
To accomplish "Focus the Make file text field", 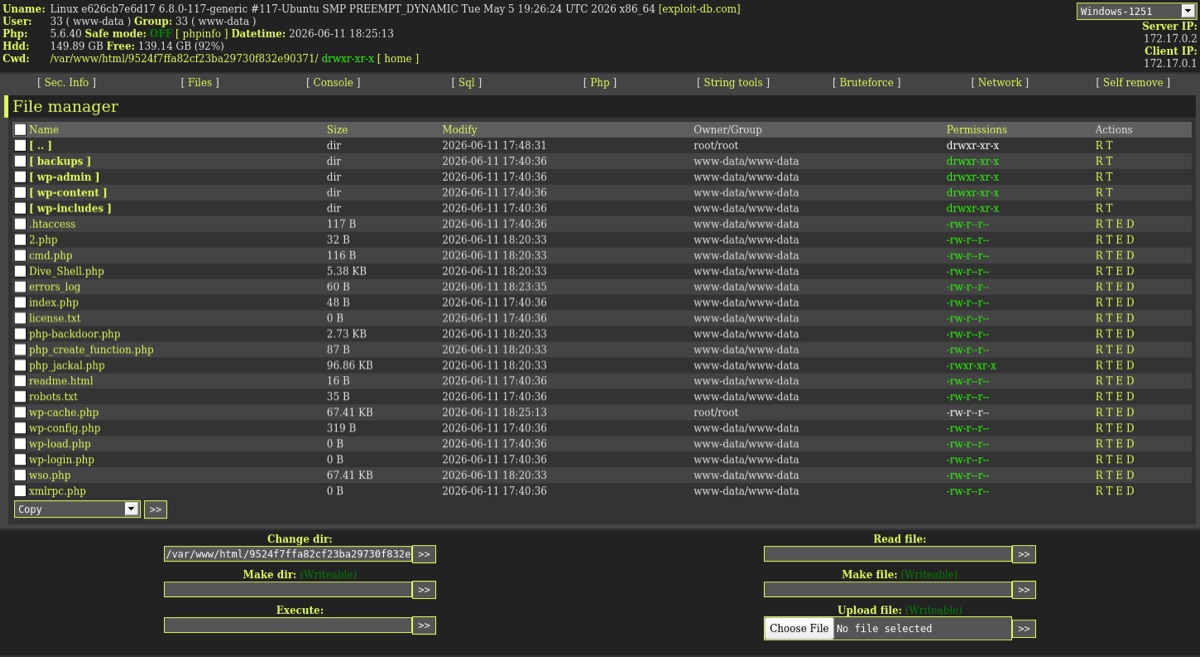I will pyautogui.click(x=888, y=590).
